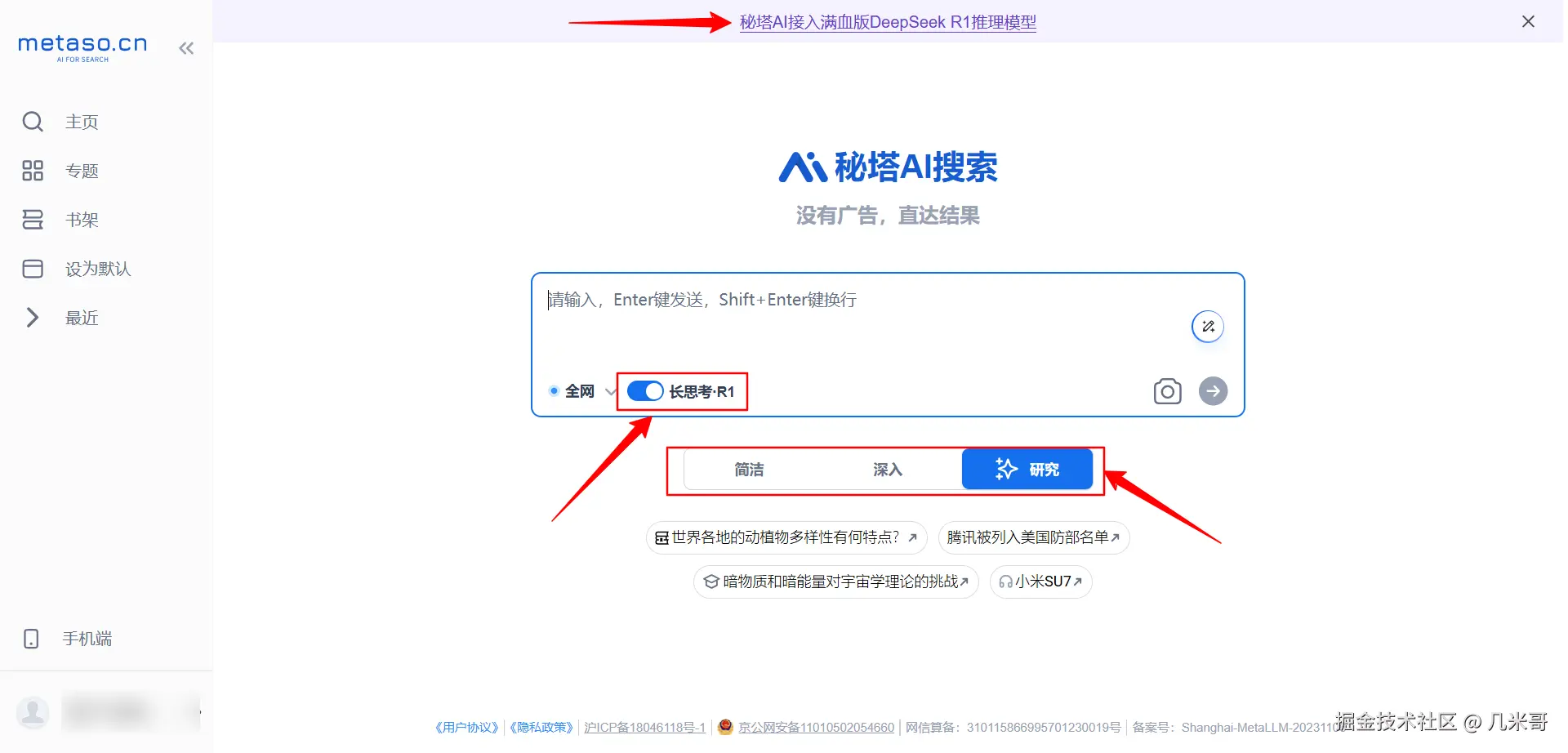1568x753 pixels.
Task: Open the DeepSeek R1 announcement link
Action: (888, 22)
